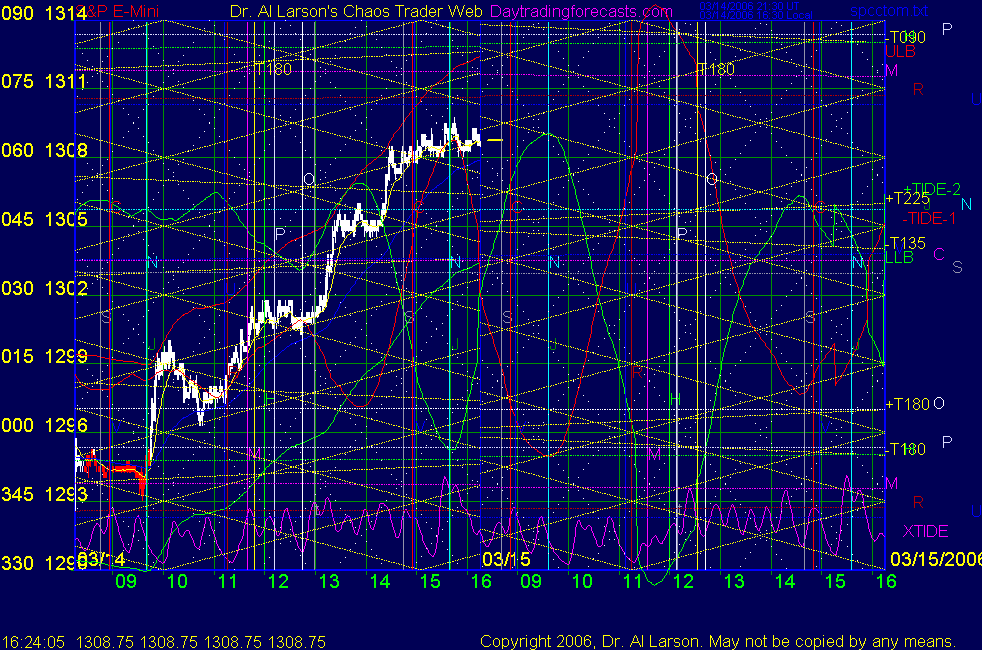
Task: Click the full "03/15/2006" date label
Action: pos(936,559)
